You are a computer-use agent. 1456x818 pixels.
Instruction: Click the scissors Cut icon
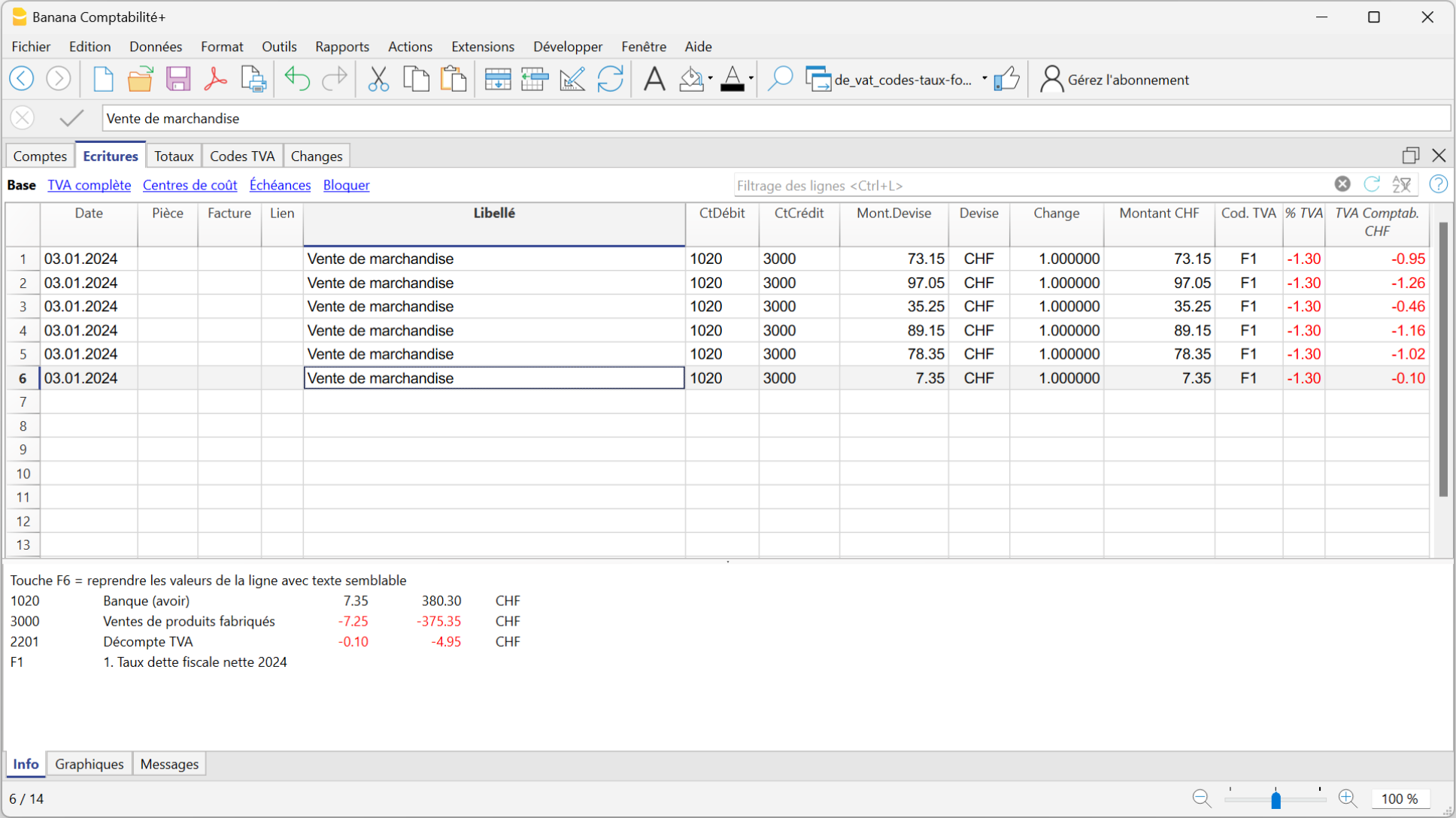coord(378,79)
